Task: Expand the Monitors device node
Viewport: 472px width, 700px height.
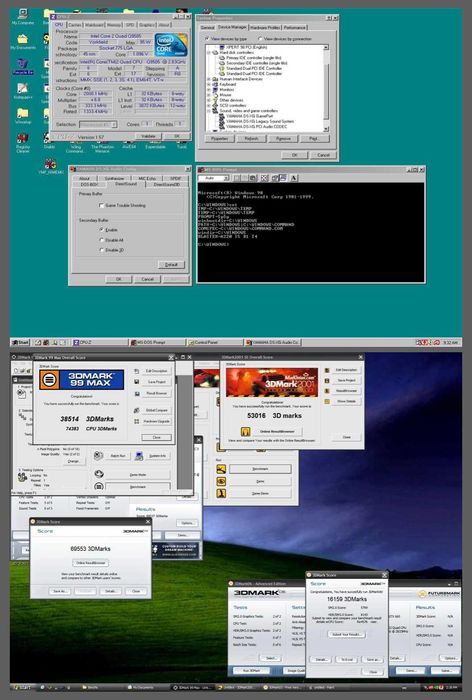Action: tap(209, 90)
